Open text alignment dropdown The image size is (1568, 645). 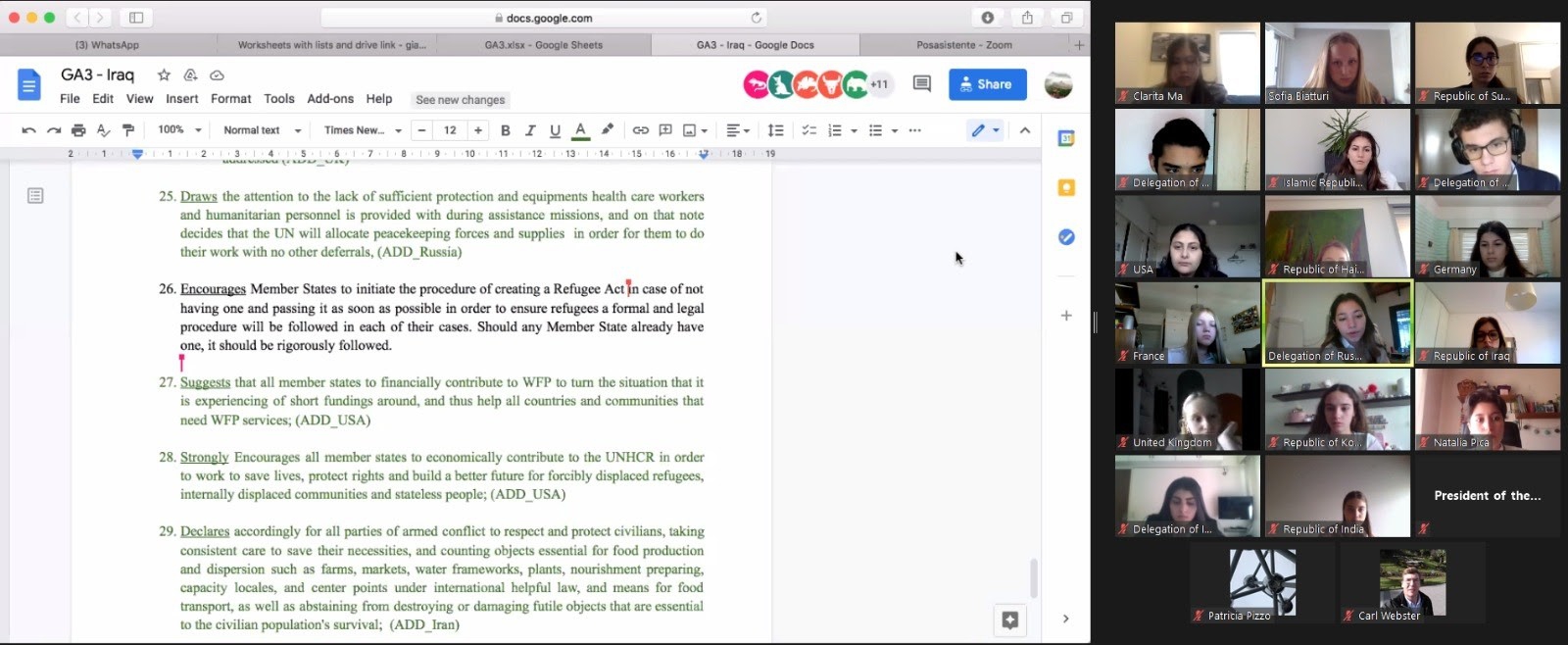[738, 130]
